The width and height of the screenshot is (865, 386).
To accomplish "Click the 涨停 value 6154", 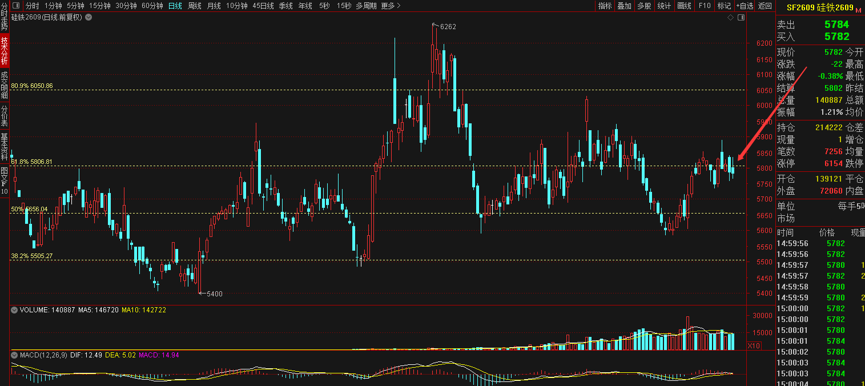I will [x=833, y=163].
